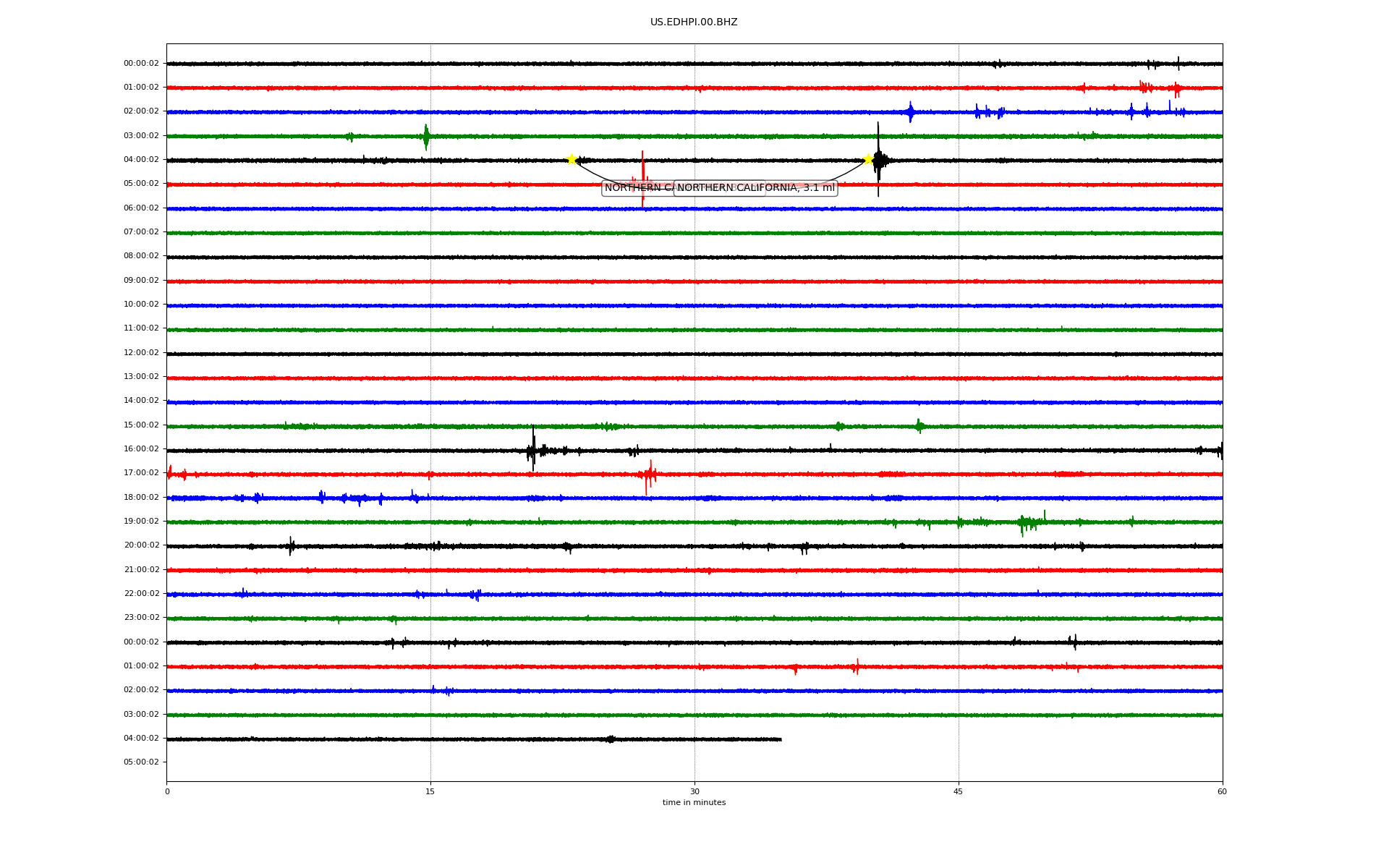
Task: Click the left yellow star event marker
Action: pos(572,159)
